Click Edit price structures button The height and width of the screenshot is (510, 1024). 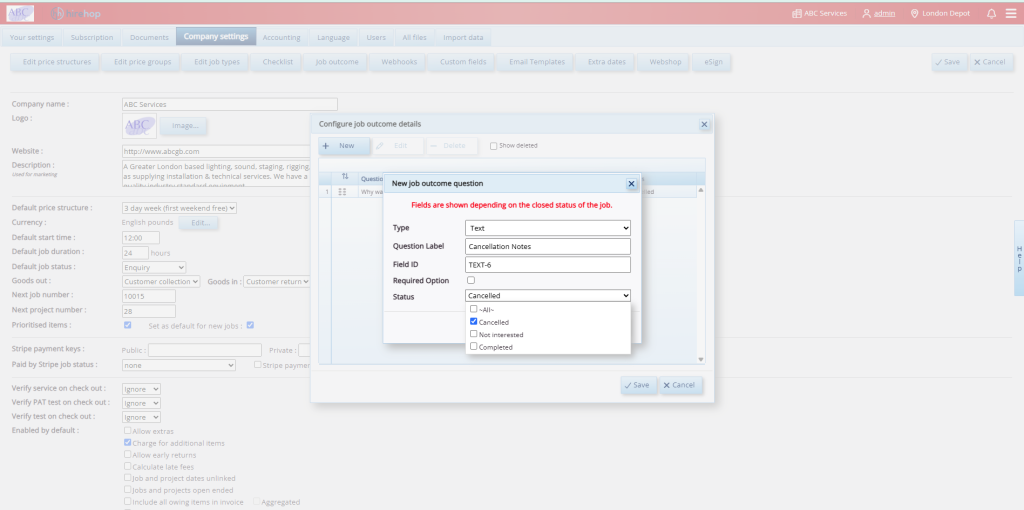(56, 62)
